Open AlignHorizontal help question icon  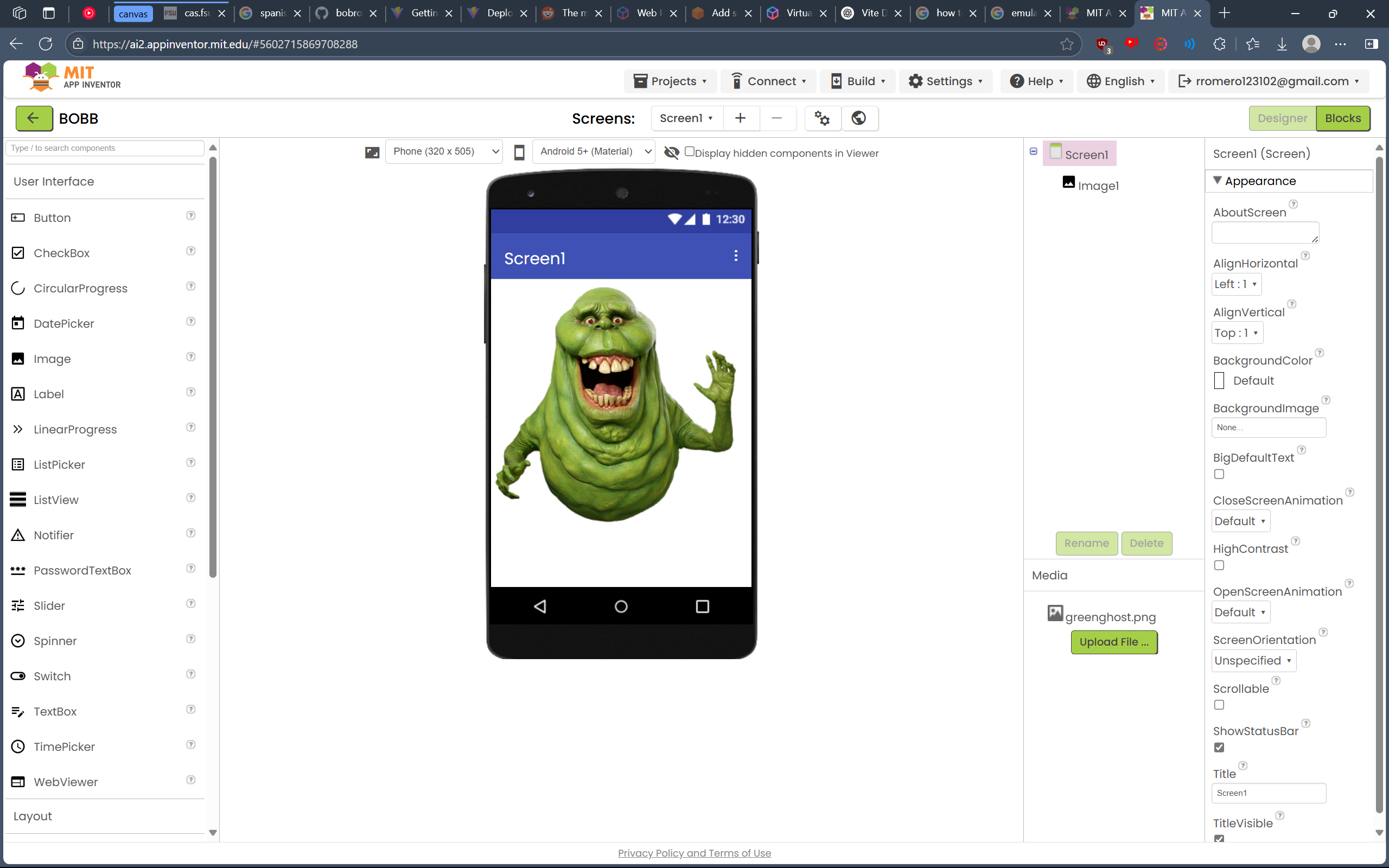click(1305, 256)
